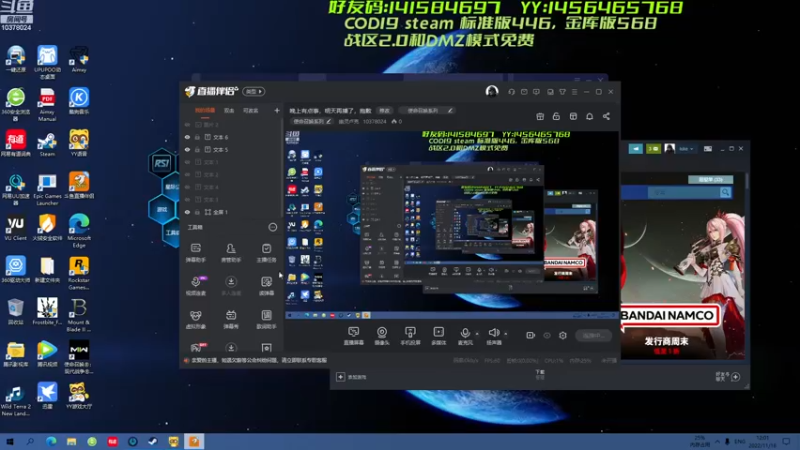The image size is (800, 450).
Task: Toggle lock for 文本 6 source
Action: pyautogui.click(x=197, y=137)
